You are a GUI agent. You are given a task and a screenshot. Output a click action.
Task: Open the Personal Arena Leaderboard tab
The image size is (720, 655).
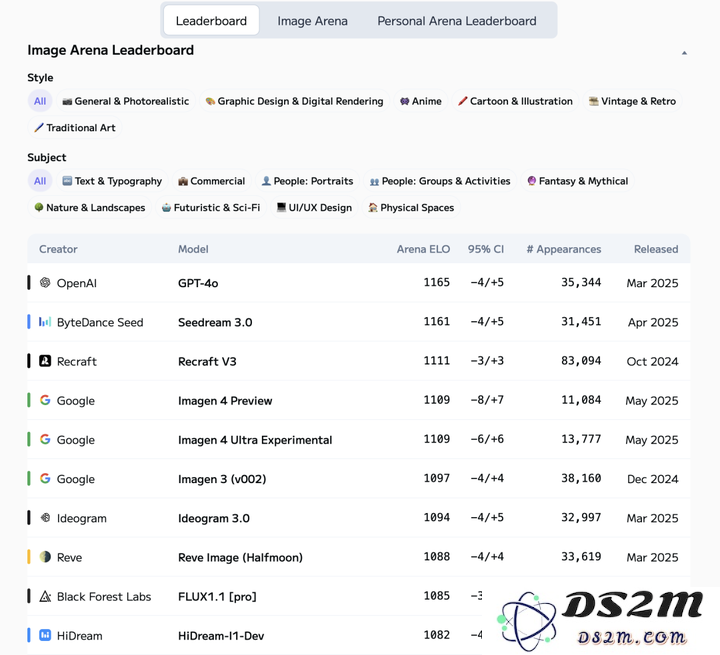tap(456, 21)
